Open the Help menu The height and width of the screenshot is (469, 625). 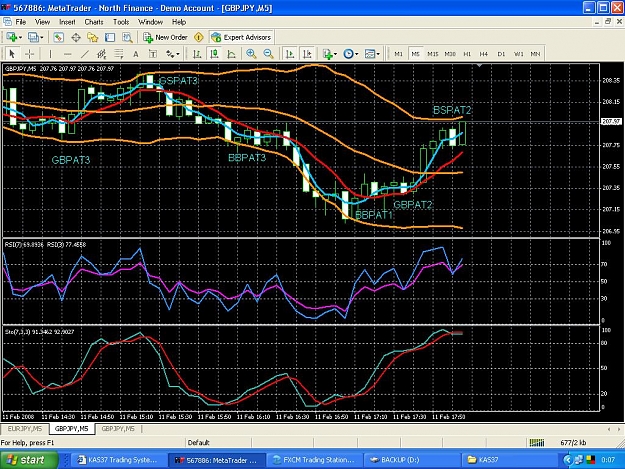179,22
